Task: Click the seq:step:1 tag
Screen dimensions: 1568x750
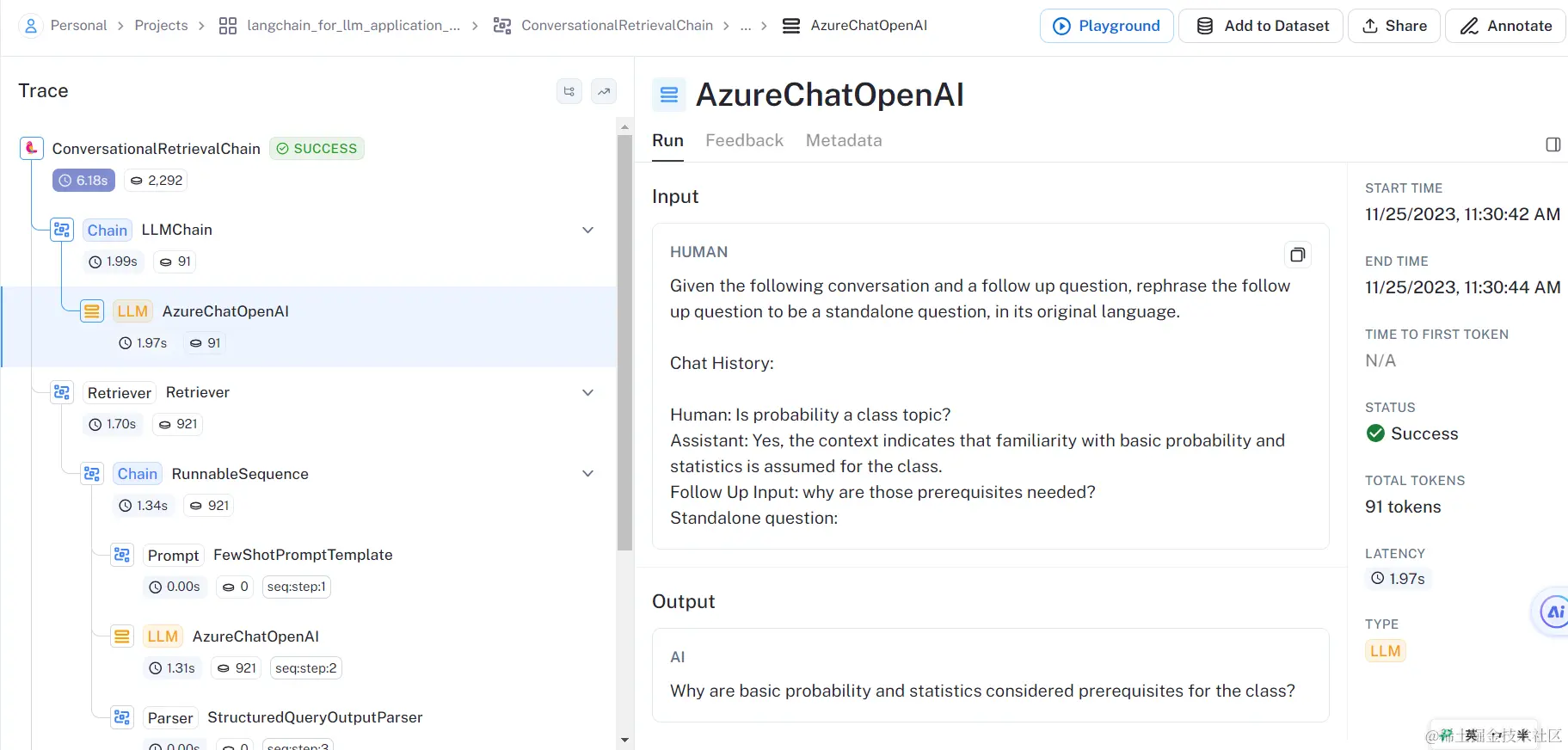Action: [x=296, y=587]
